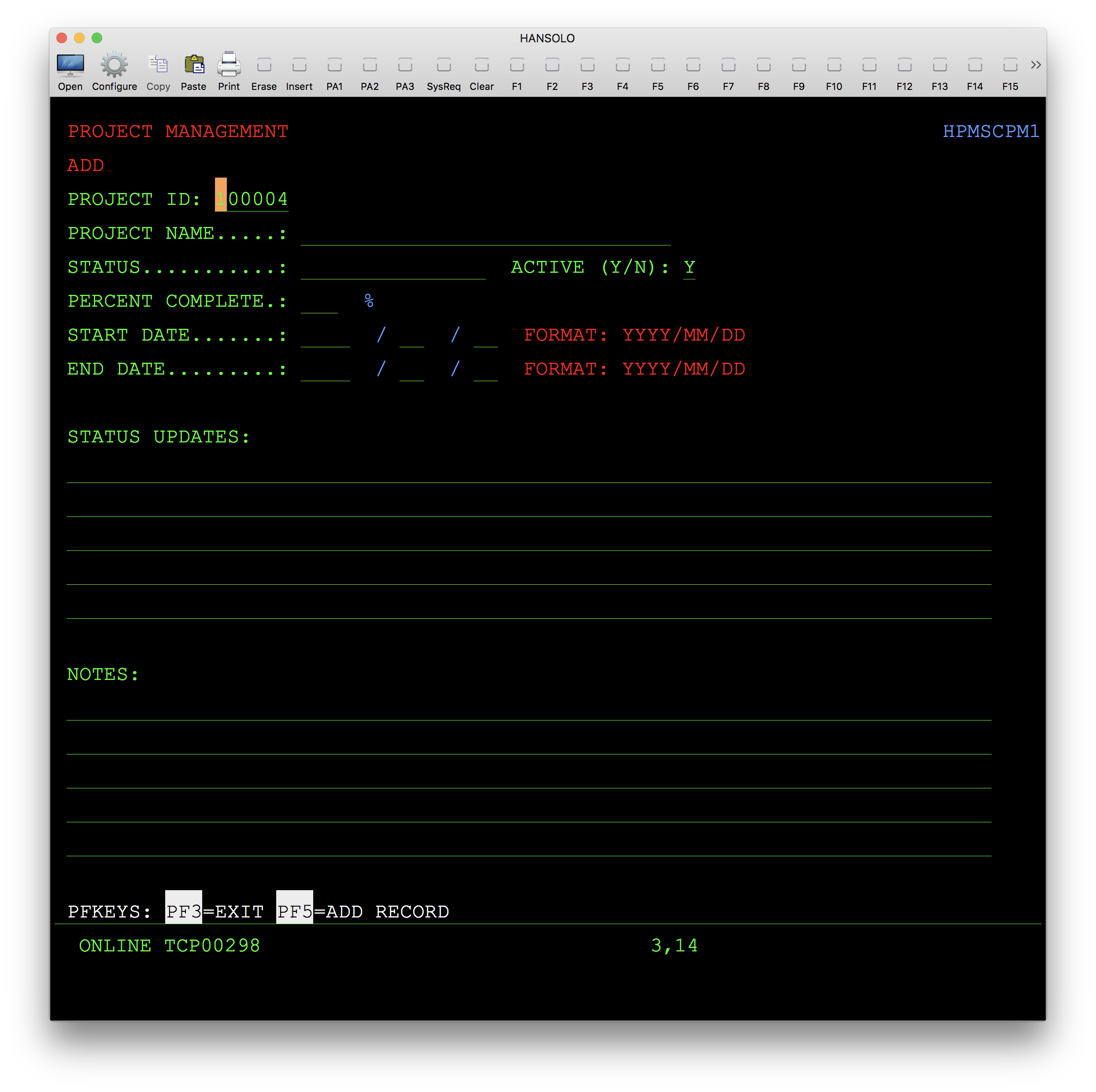The height and width of the screenshot is (1092, 1096).
Task: Click the Start Date year field
Action: pos(325,335)
